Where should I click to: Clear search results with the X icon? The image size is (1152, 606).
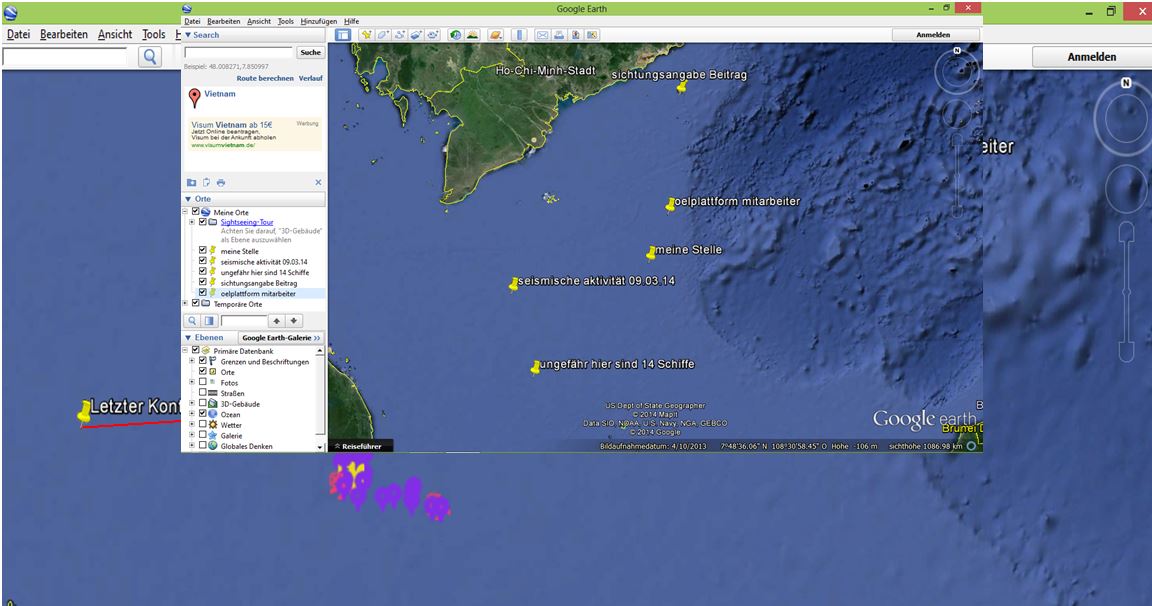click(x=318, y=182)
